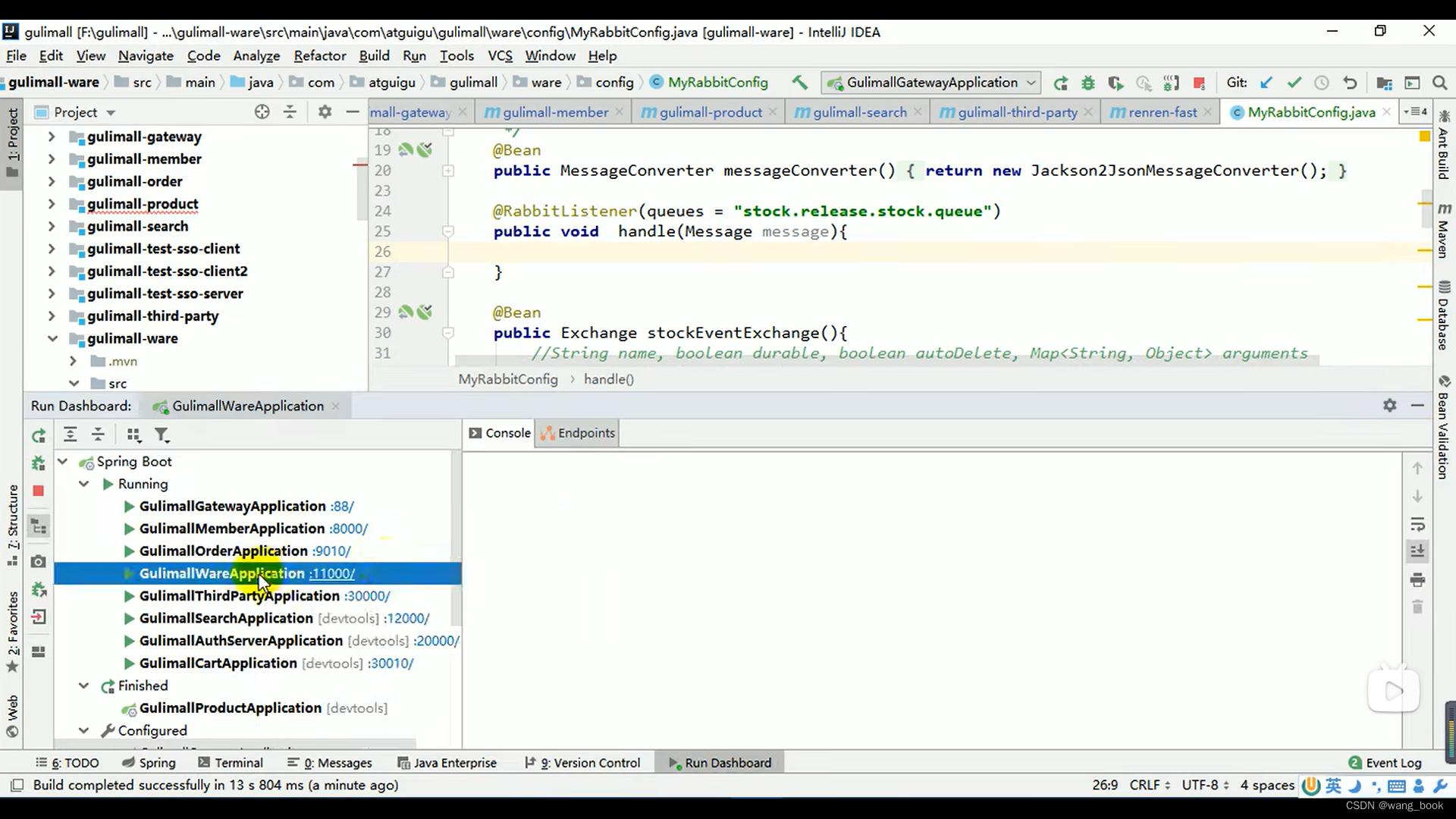Click the 6: TODO button
1456x819 pixels.
[x=67, y=763]
